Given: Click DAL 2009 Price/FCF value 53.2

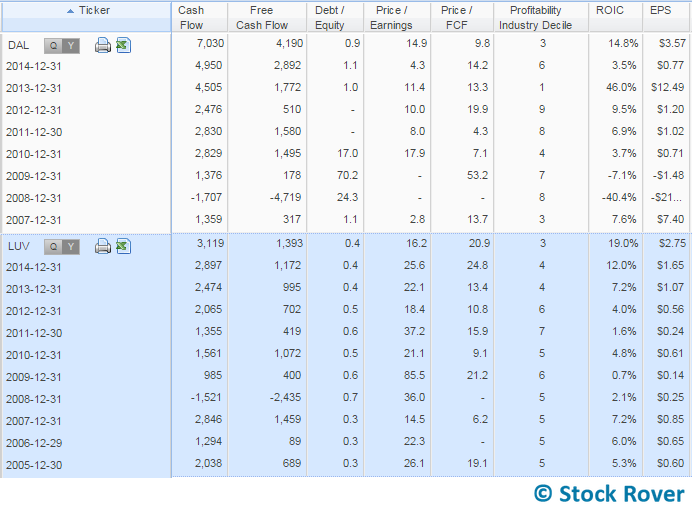Looking at the screenshot, I should pos(478,176).
